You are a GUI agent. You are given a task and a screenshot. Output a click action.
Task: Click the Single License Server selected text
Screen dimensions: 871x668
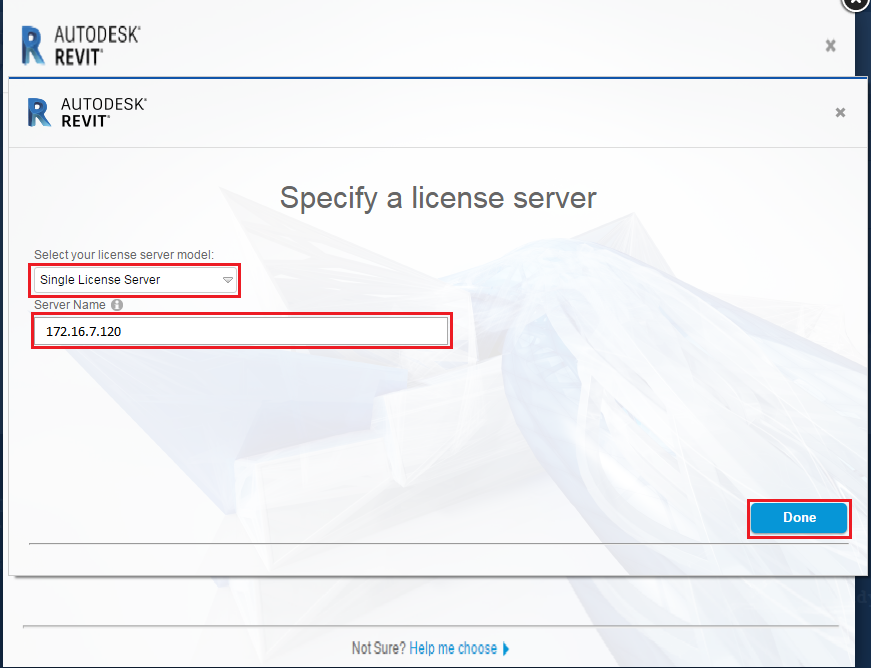(100, 280)
